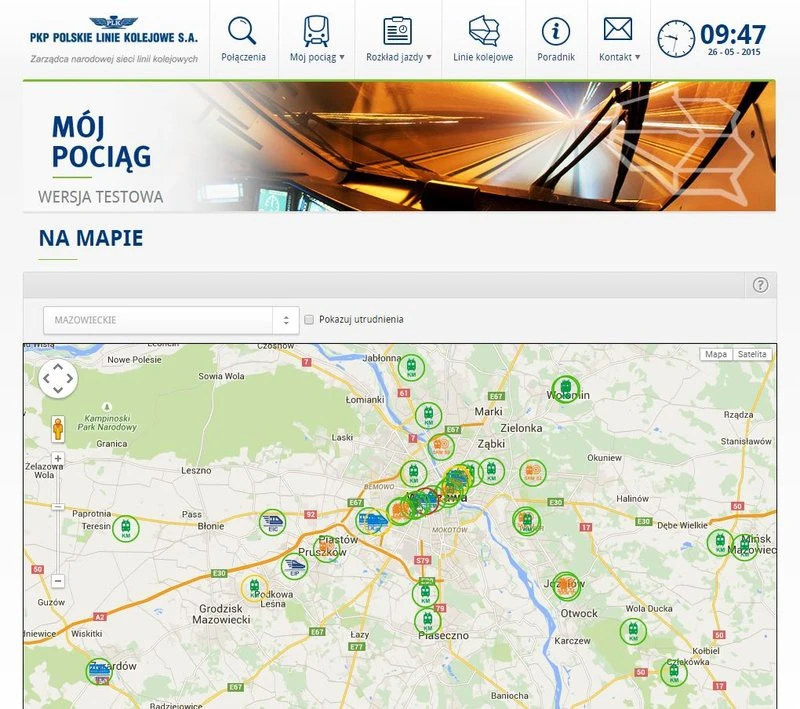Click the analog clock icon
Image resolution: width=800 pixels, height=709 pixels.
(676, 39)
